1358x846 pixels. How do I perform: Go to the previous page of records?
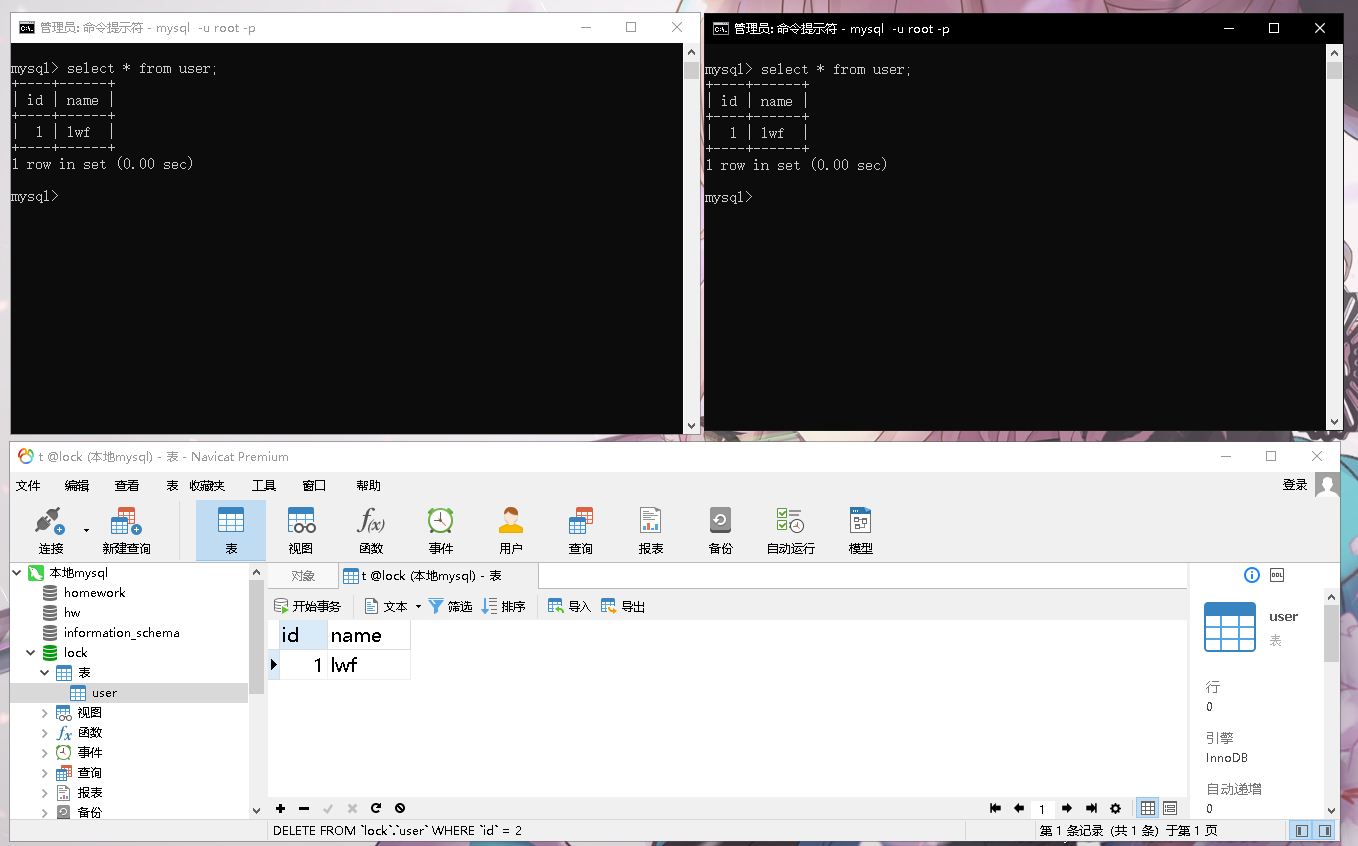click(1019, 808)
